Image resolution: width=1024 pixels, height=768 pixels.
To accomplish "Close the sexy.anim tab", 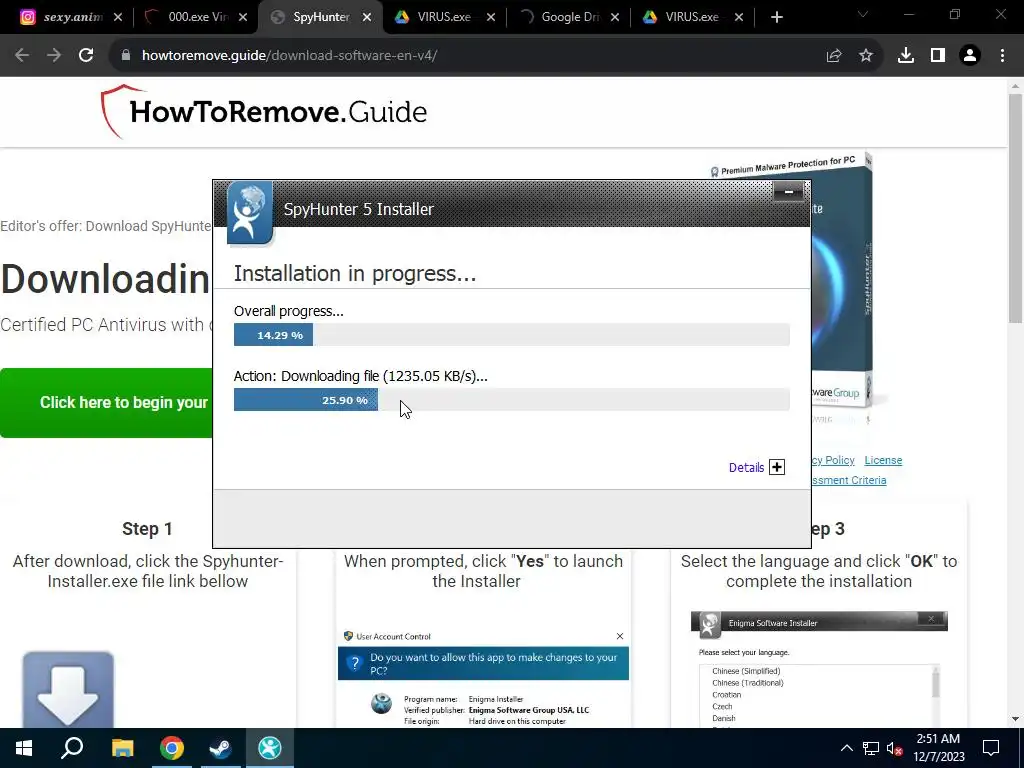I will point(118,18).
